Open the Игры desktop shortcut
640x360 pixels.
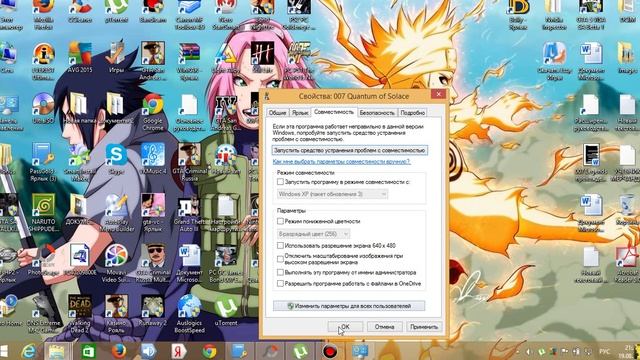116,57
